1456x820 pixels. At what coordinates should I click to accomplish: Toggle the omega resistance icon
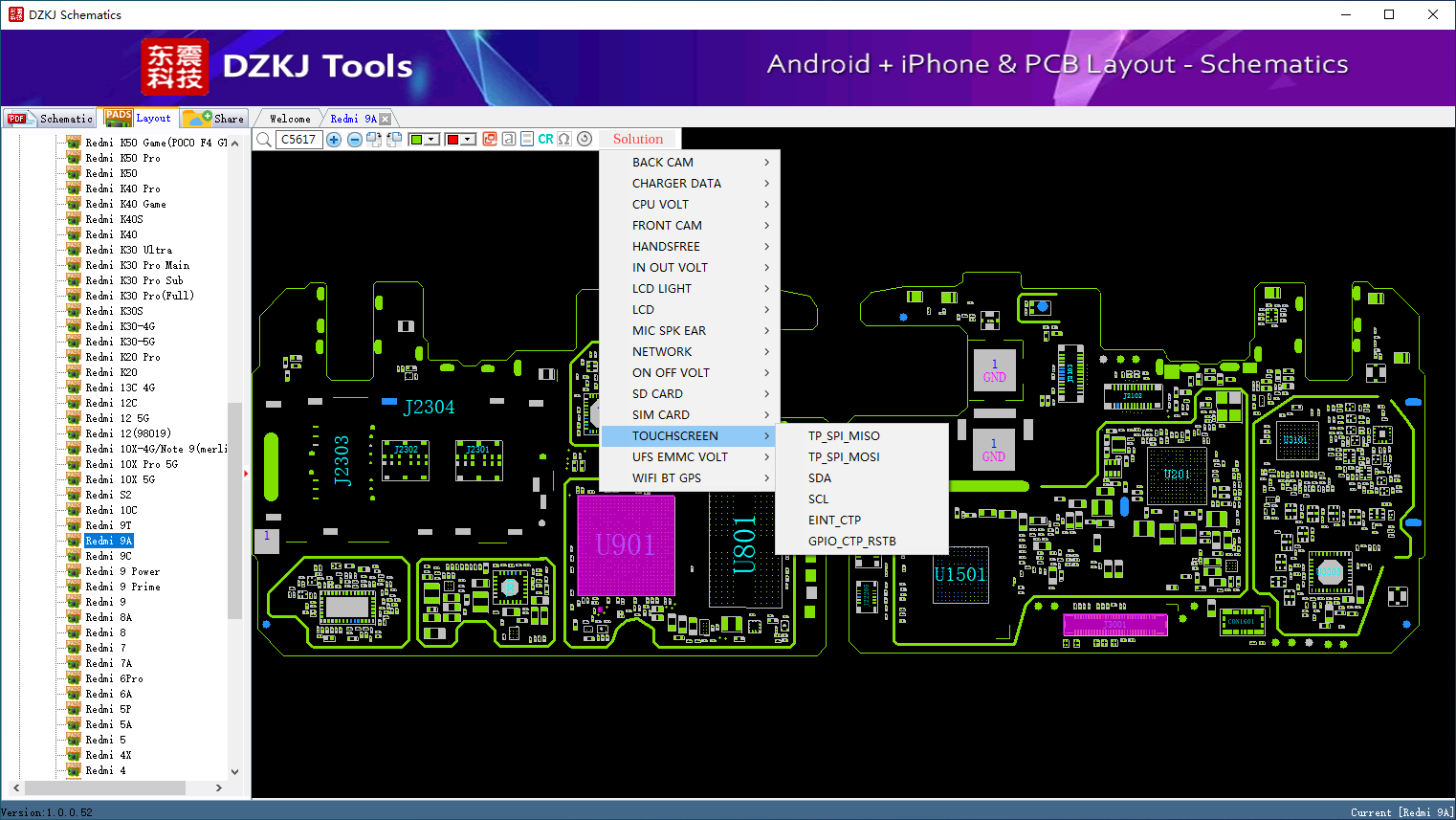click(564, 139)
